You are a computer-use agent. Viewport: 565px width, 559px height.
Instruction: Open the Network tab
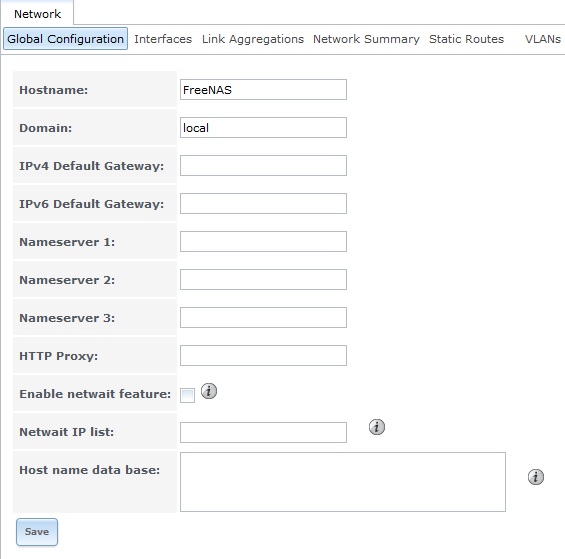tap(37, 14)
